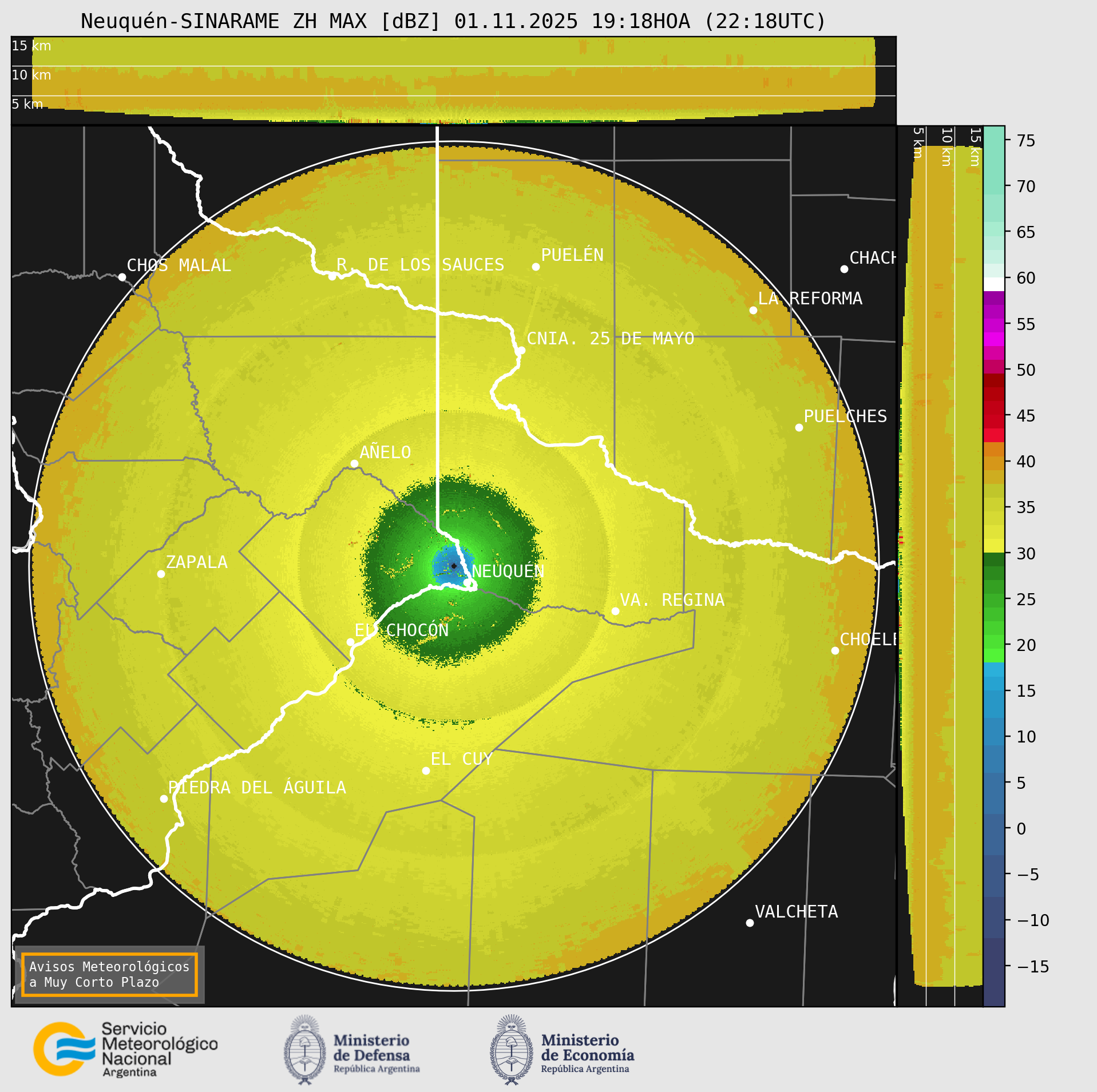The height and width of the screenshot is (1092, 1097).
Task: Click the VALCHETA city label
Action: pos(796,912)
